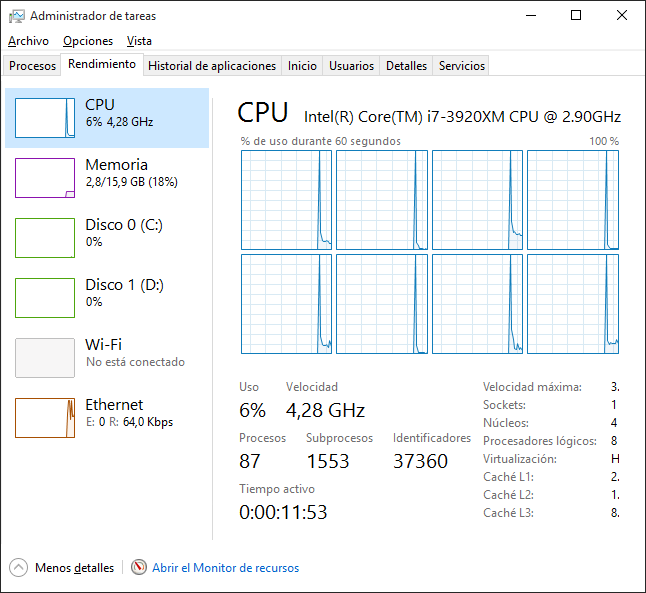Click the Resource Monitor icon
Image resolution: width=646 pixels, height=593 pixels.
(x=139, y=568)
